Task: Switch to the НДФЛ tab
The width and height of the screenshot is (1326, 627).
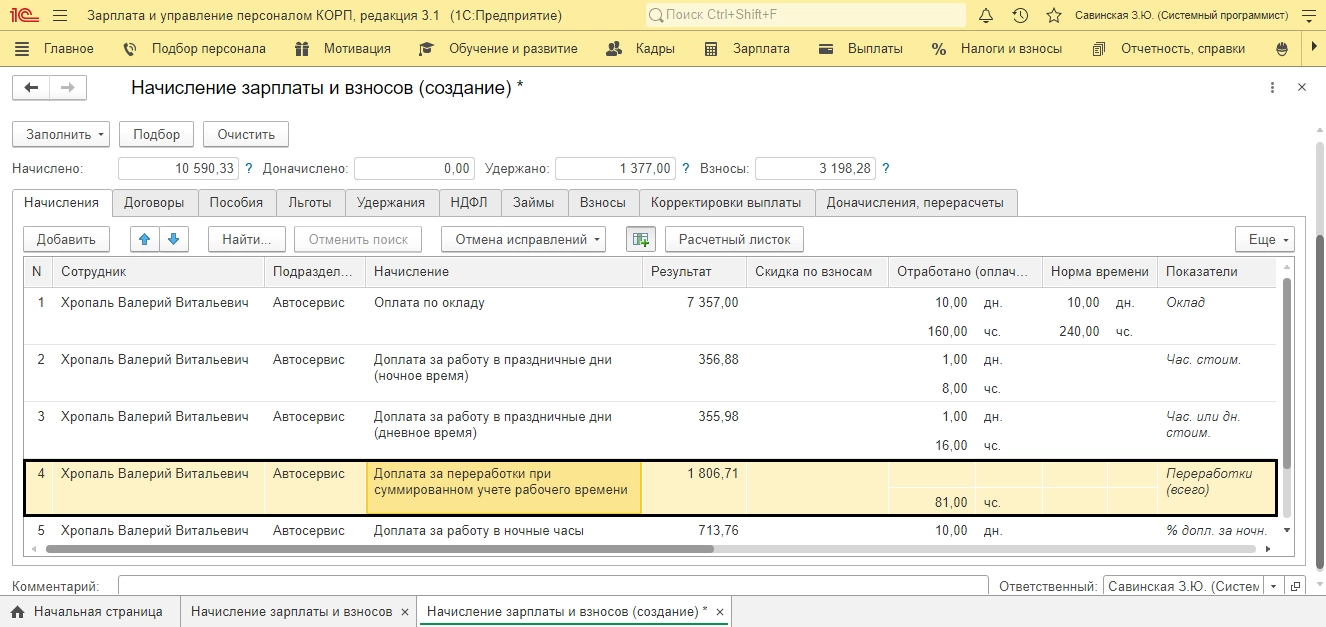Action: 469,202
